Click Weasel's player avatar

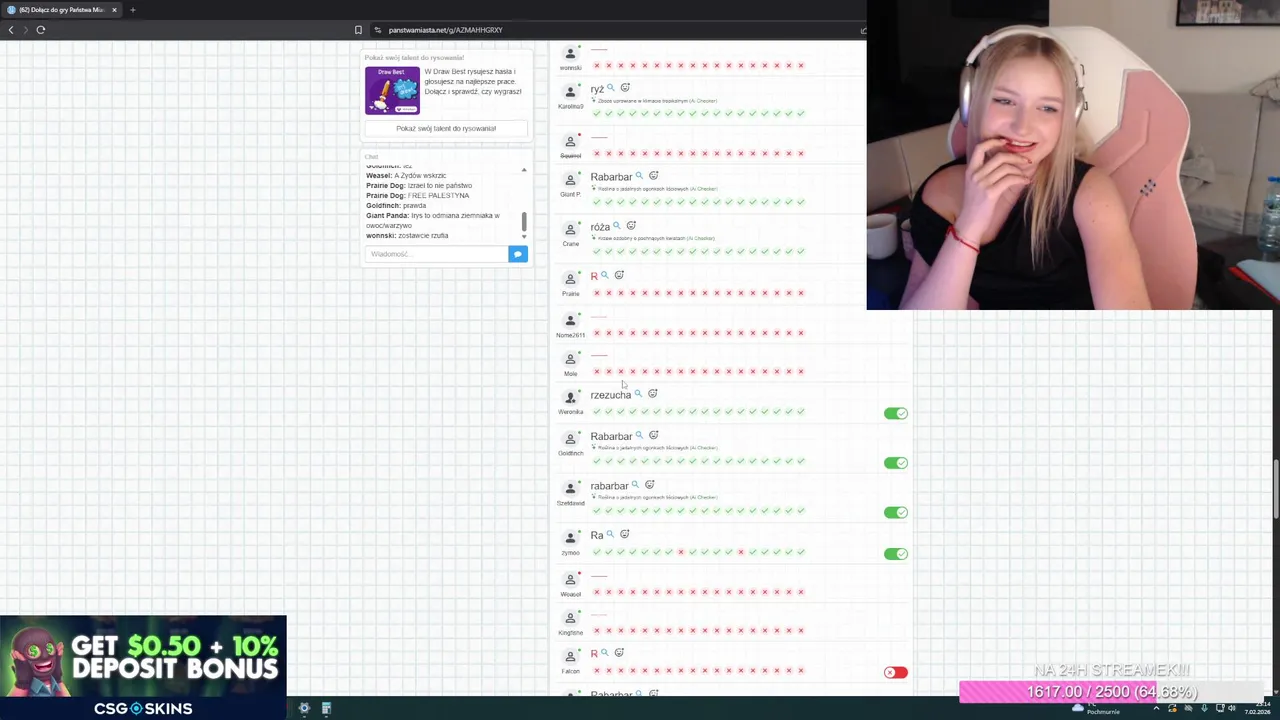(x=571, y=580)
